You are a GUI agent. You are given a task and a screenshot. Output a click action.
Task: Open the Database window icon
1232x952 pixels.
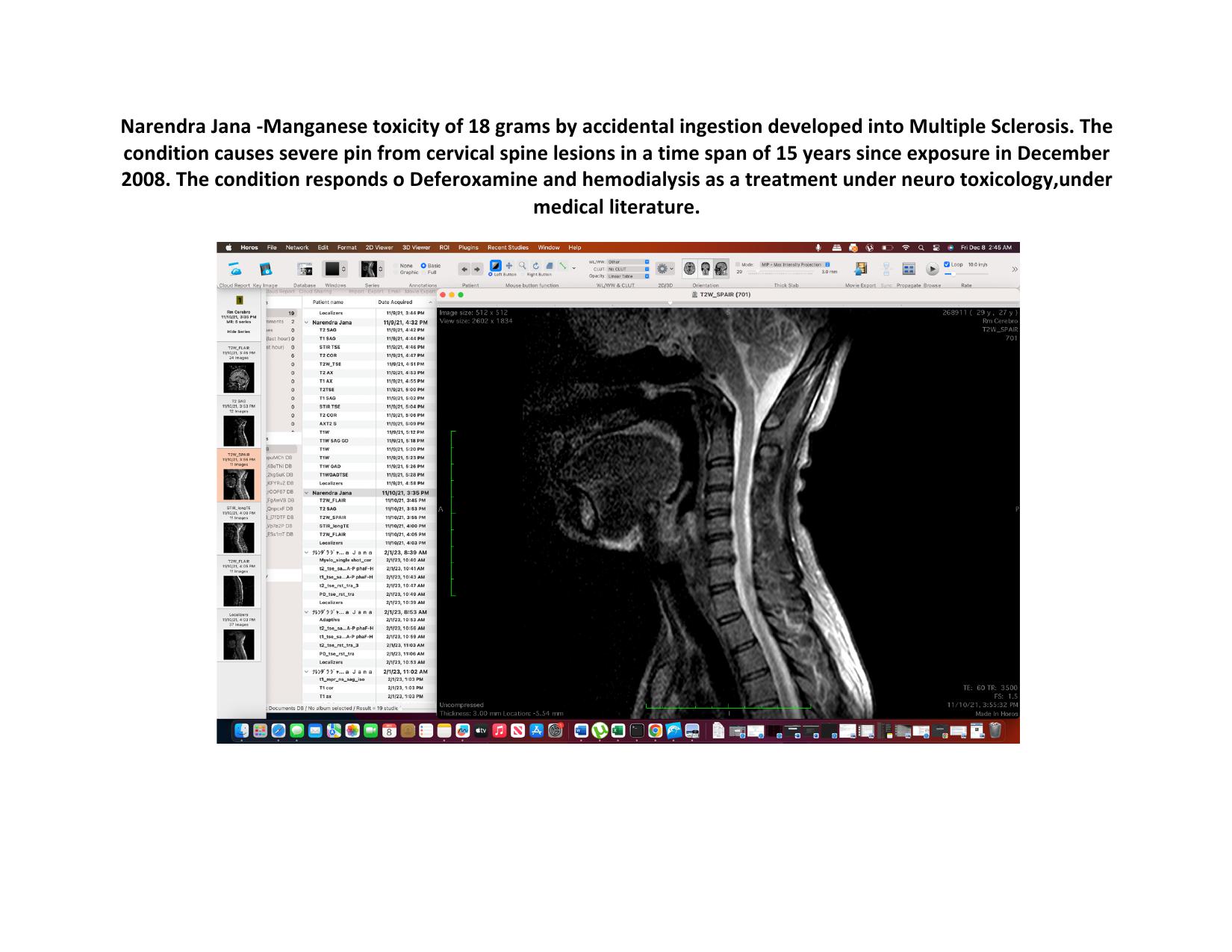pos(305,270)
